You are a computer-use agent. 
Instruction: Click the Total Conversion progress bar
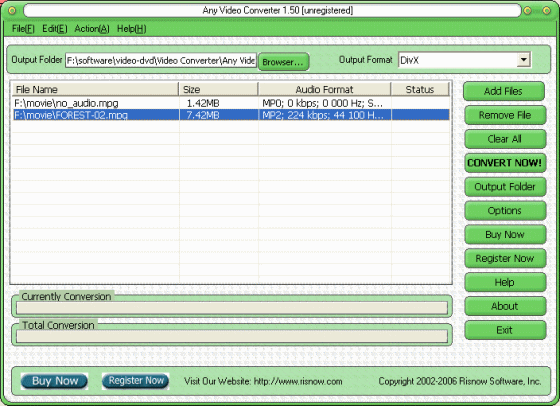point(232,336)
